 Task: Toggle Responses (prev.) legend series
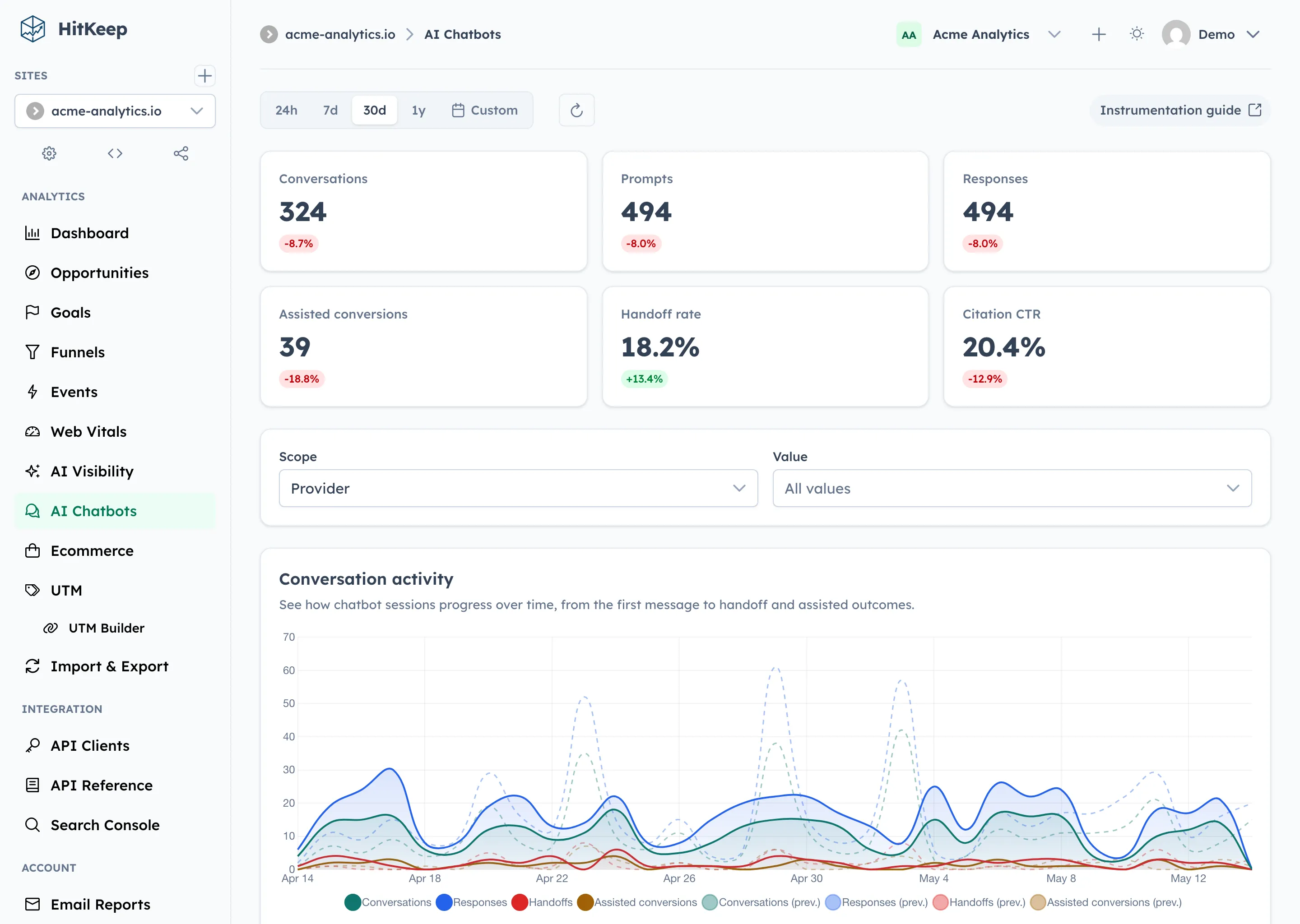(x=877, y=902)
